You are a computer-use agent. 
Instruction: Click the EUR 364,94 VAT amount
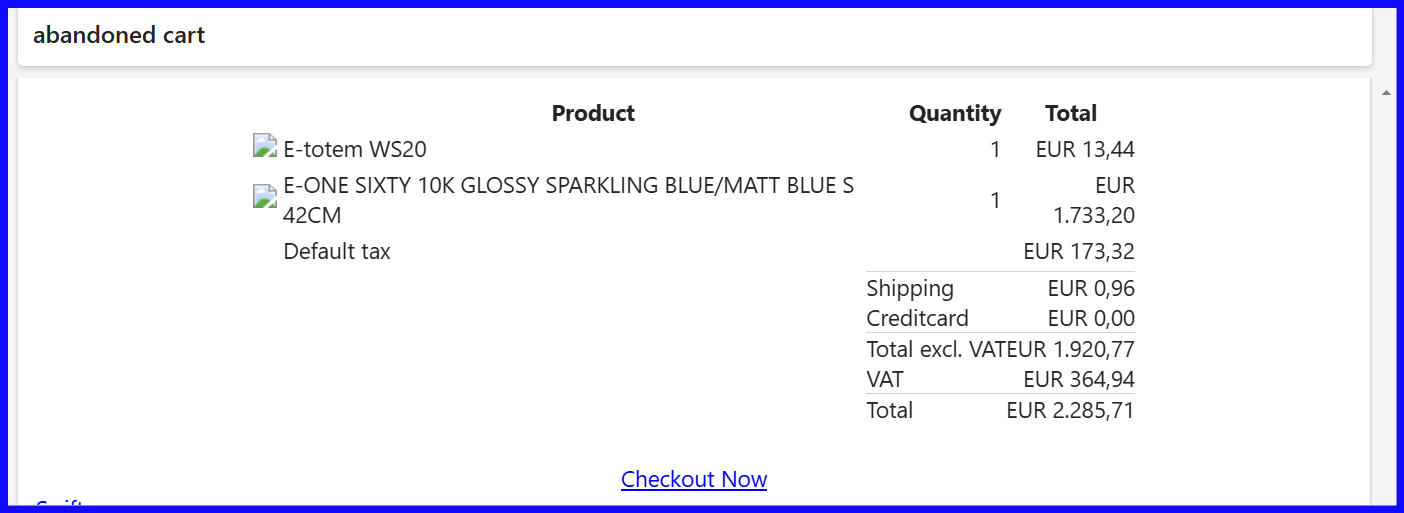point(1079,380)
